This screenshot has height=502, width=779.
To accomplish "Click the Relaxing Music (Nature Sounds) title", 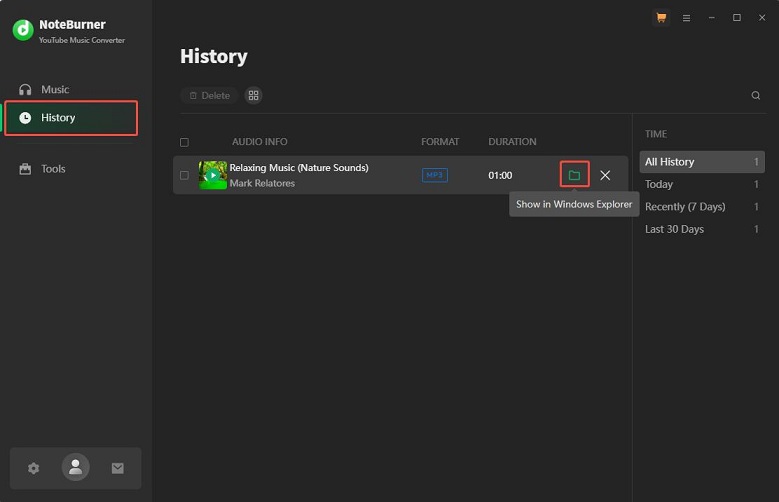I will [299, 168].
